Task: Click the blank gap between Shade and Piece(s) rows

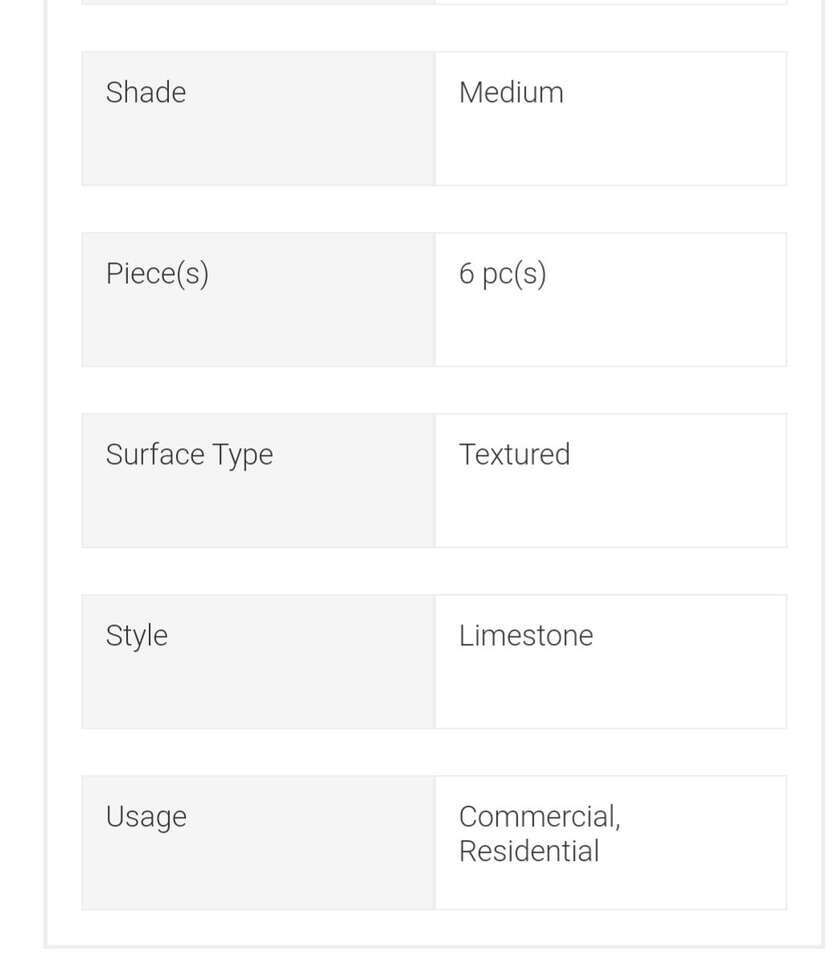Action: pyautogui.click(x=434, y=209)
